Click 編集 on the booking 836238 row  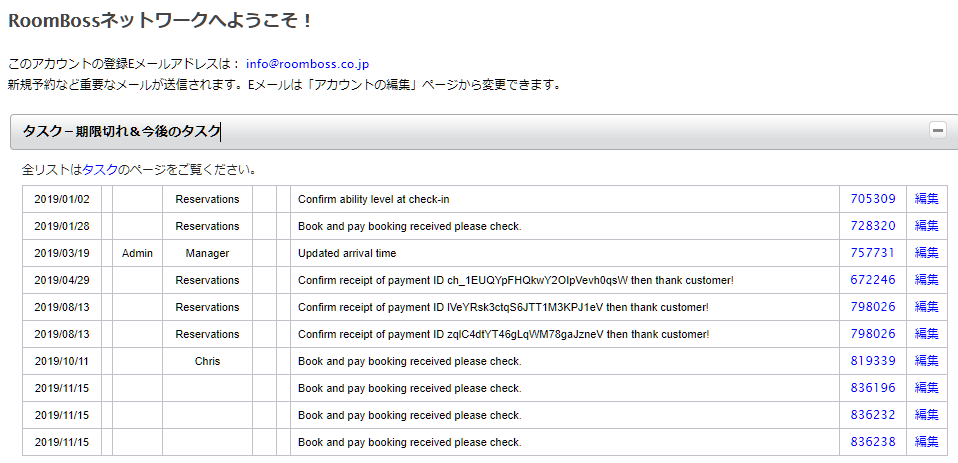click(926, 442)
